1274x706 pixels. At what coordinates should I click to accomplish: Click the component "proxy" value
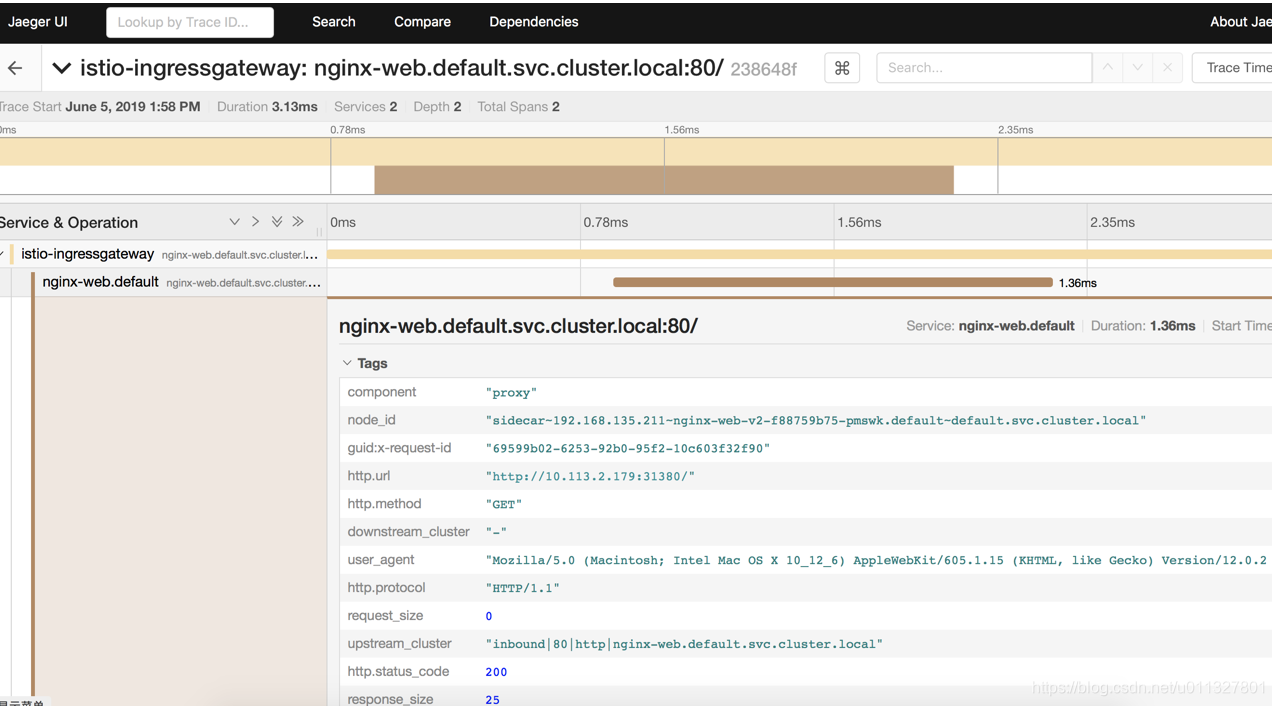[511, 392]
